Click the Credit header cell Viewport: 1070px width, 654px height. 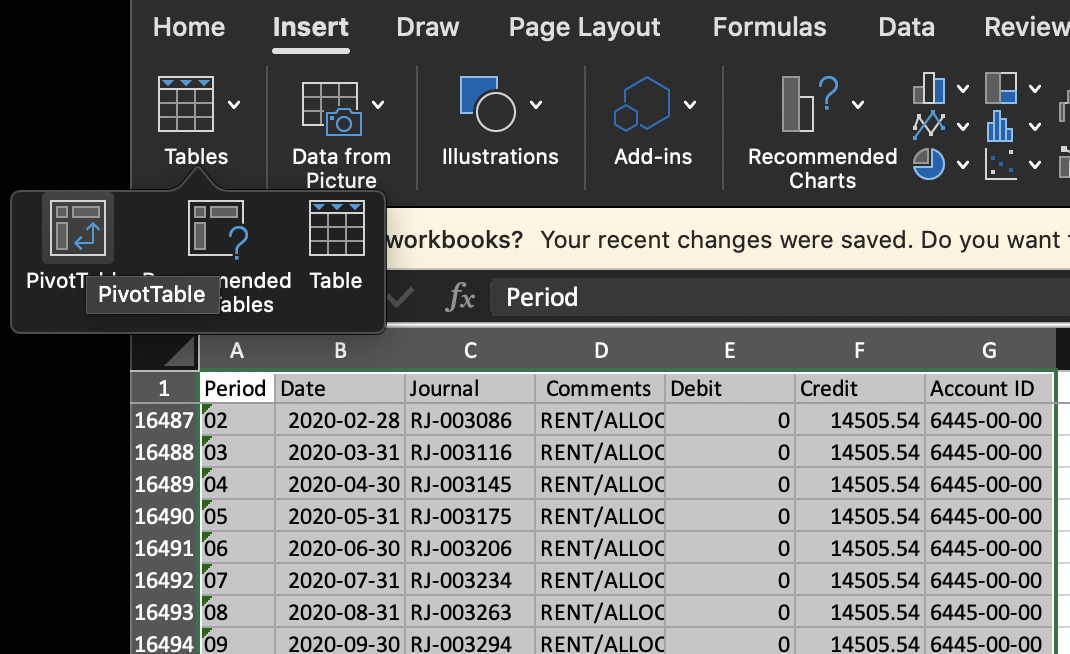pos(860,388)
